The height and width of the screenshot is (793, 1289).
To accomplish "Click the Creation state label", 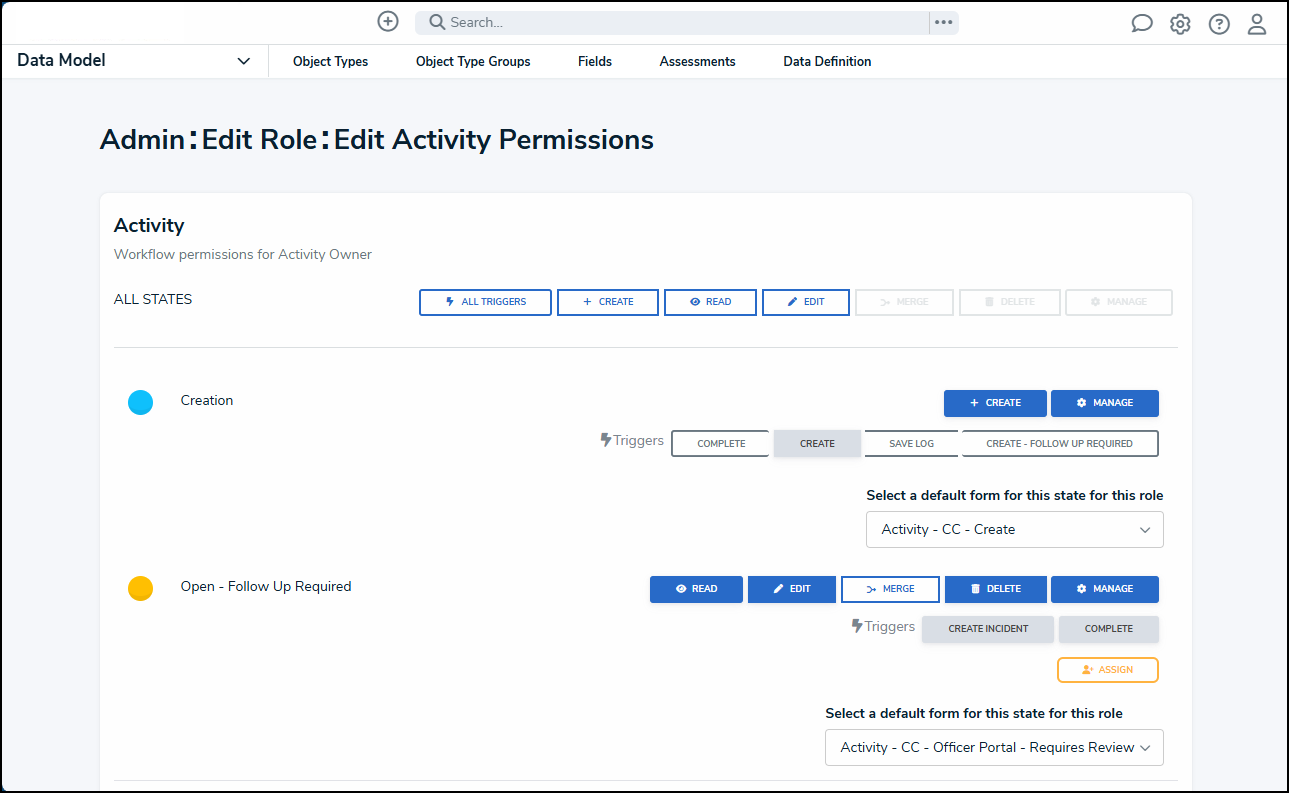I will coord(207,400).
